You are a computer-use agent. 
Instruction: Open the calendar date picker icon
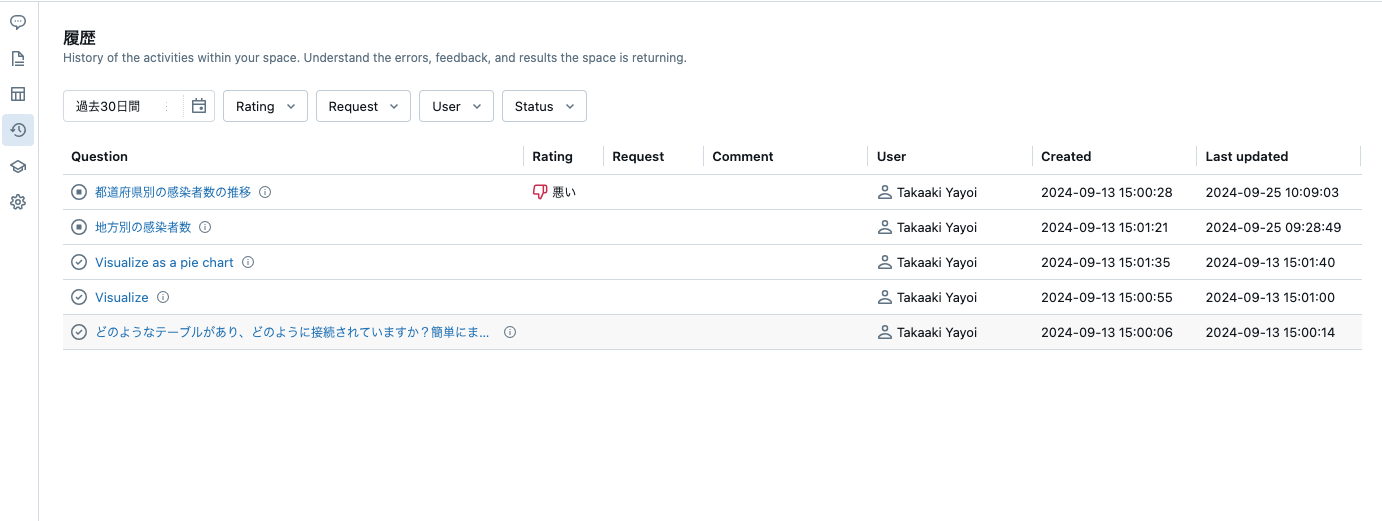pyautogui.click(x=199, y=106)
